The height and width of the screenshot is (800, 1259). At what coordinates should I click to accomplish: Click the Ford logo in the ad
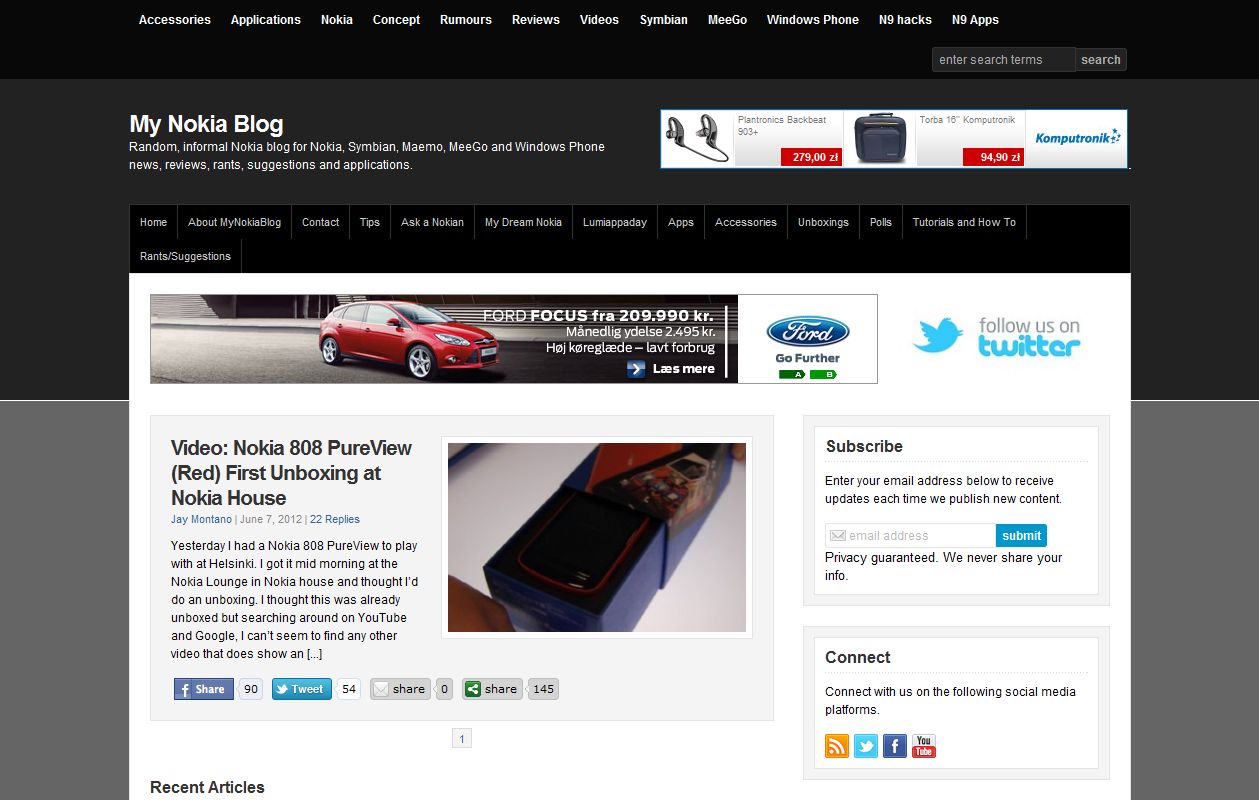point(808,332)
